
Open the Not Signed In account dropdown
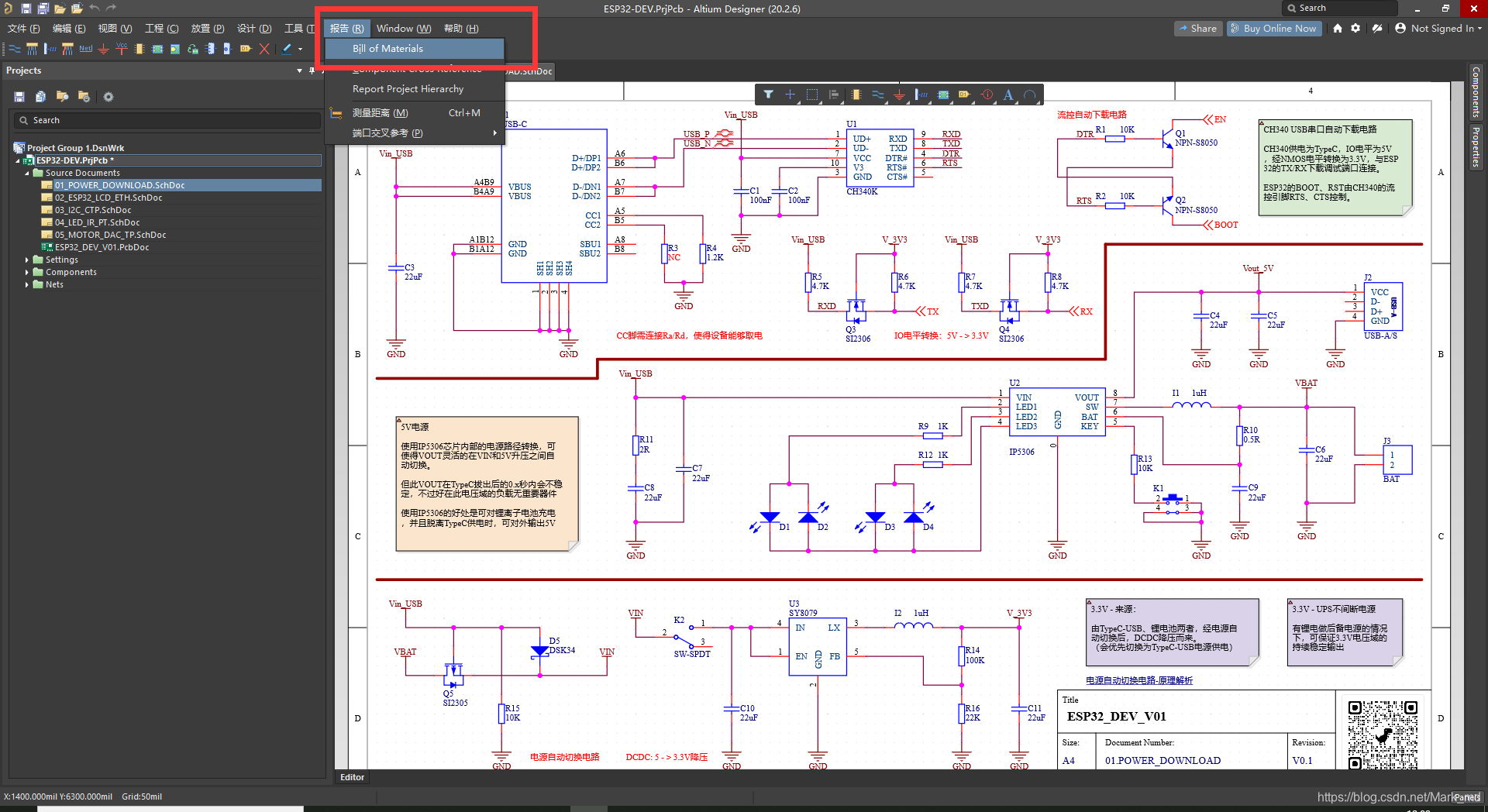pyautogui.click(x=1438, y=28)
